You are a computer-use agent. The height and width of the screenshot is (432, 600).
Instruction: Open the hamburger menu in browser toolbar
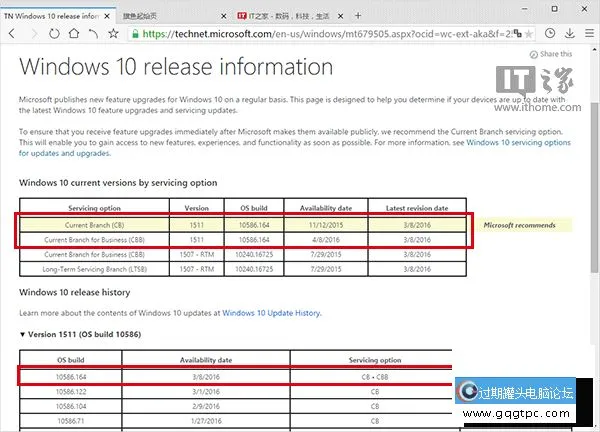coord(590,33)
